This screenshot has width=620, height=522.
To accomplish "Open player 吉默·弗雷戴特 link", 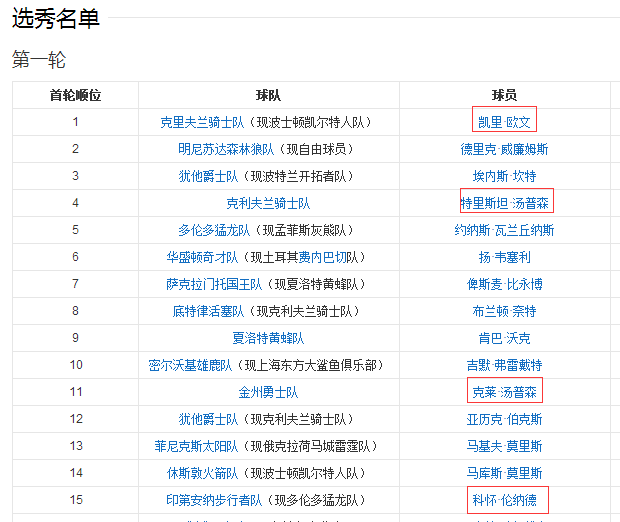I will coord(504,365).
